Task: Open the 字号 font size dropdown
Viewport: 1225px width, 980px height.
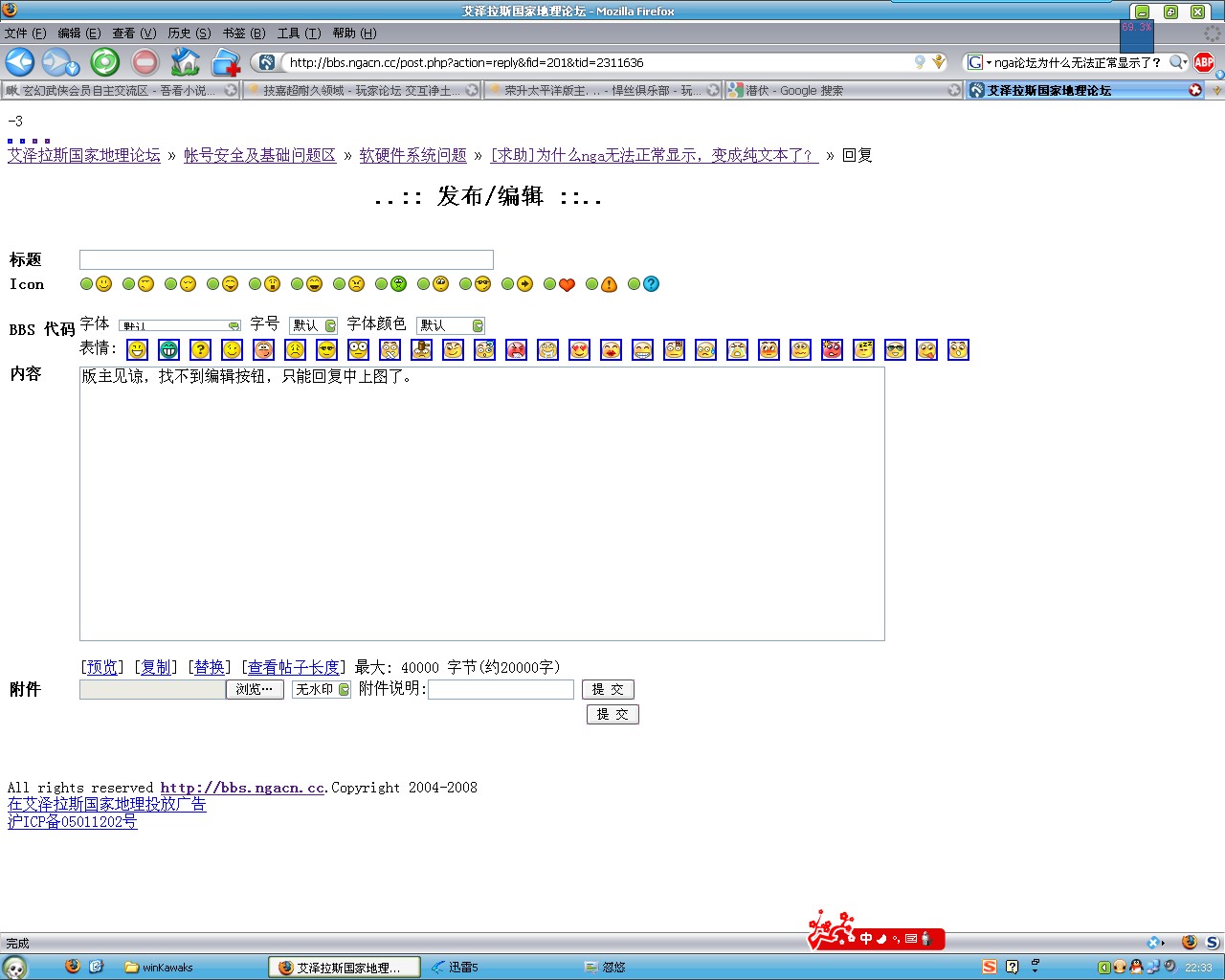Action: (x=313, y=325)
